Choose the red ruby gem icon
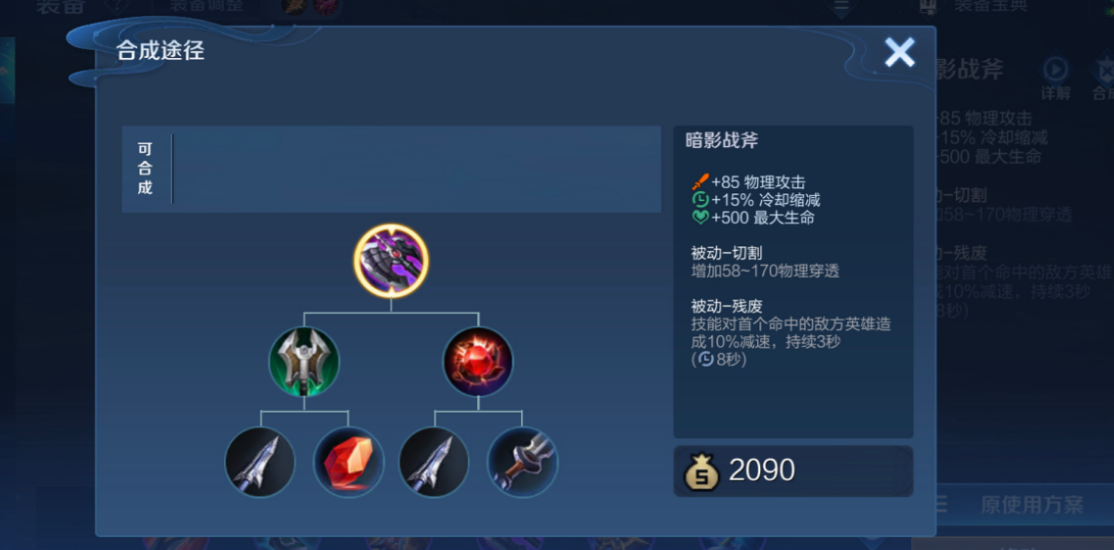1114x550 pixels. 348,462
